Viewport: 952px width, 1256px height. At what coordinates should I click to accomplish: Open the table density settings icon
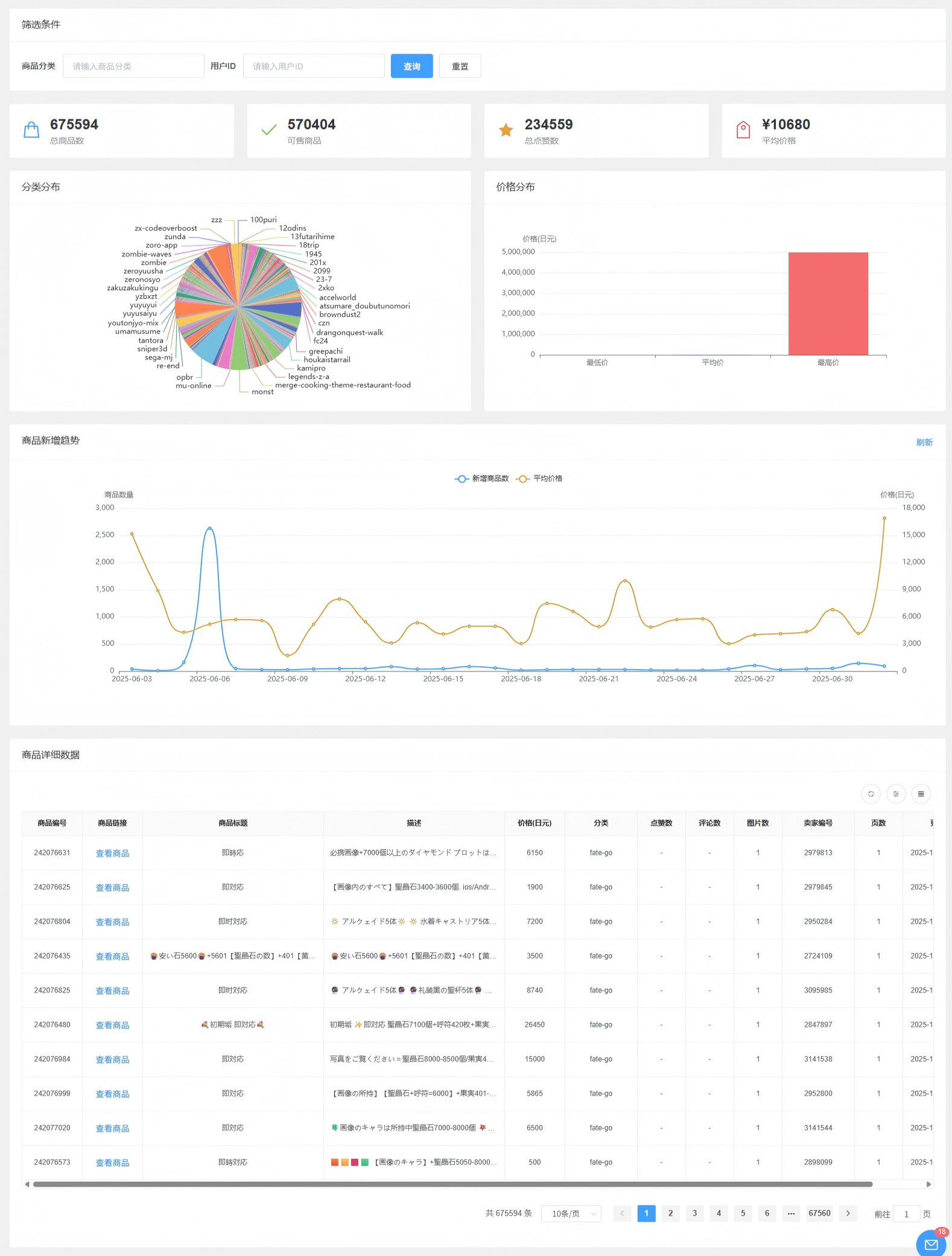[896, 794]
